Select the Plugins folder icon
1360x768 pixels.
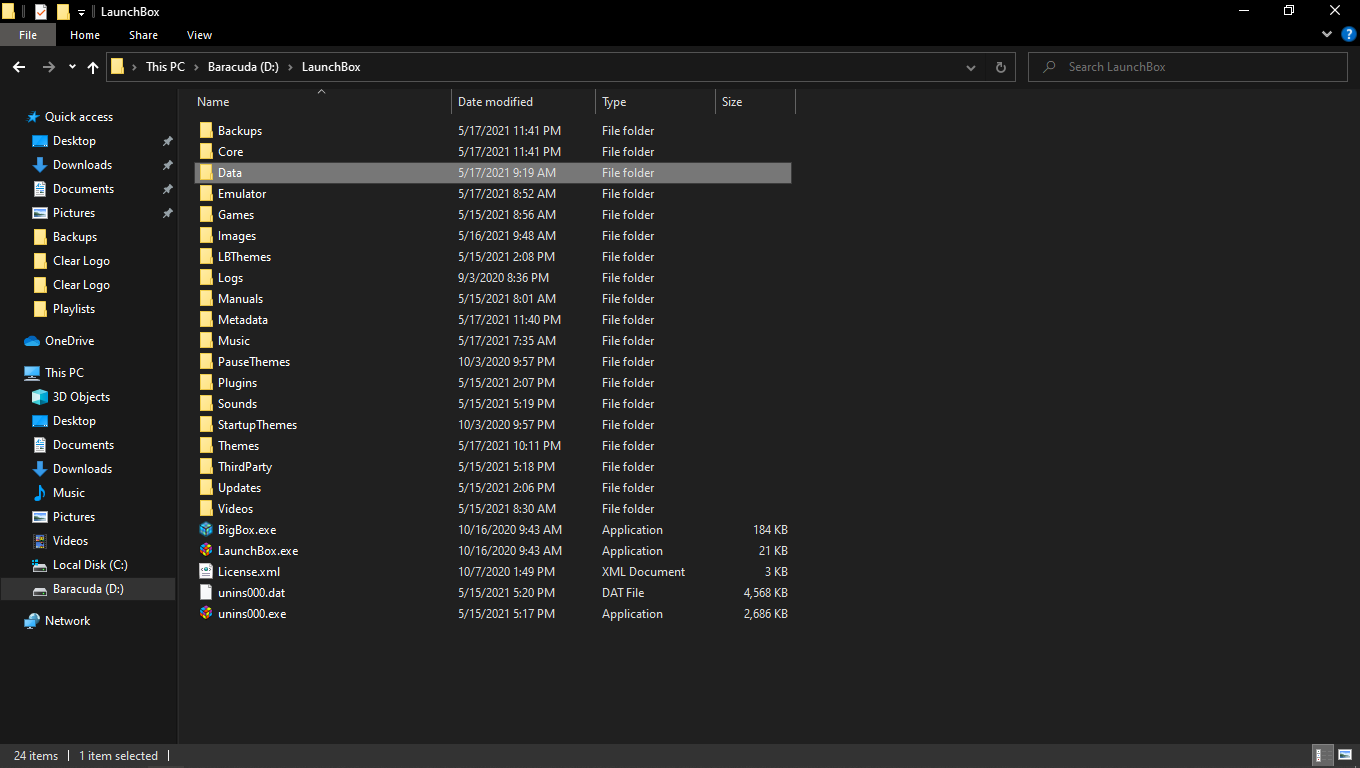(x=206, y=383)
